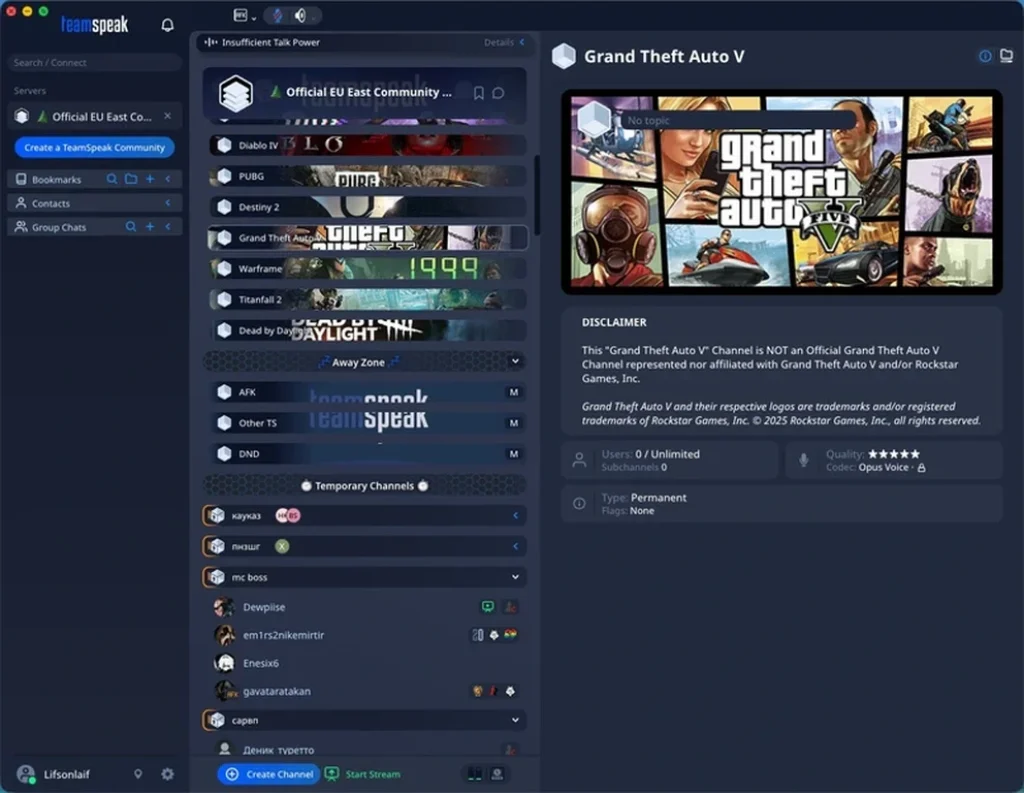The width and height of the screenshot is (1024, 793).
Task: Add a new bookmark with plus
Action: coord(150,179)
